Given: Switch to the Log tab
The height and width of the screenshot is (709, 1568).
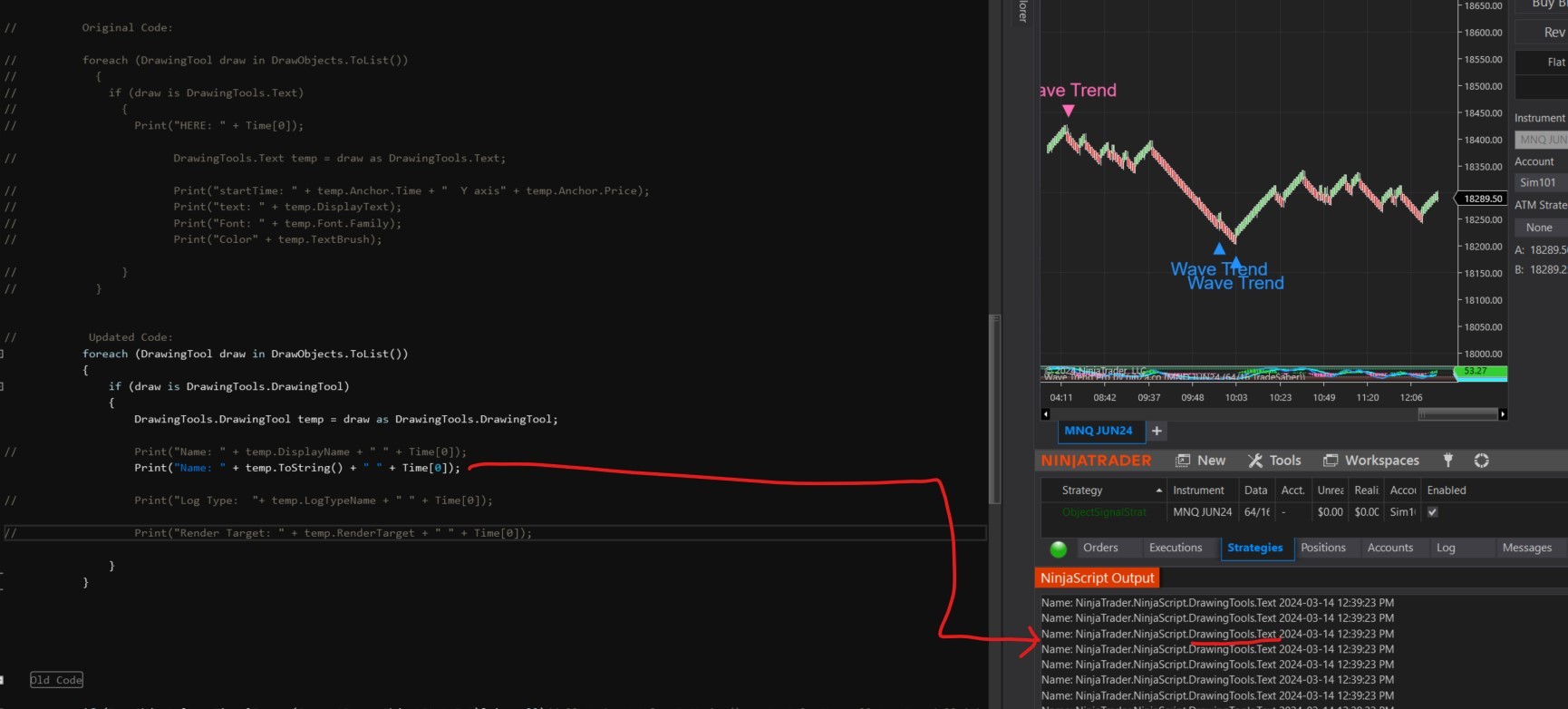Looking at the screenshot, I should click(x=1446, y=548).
